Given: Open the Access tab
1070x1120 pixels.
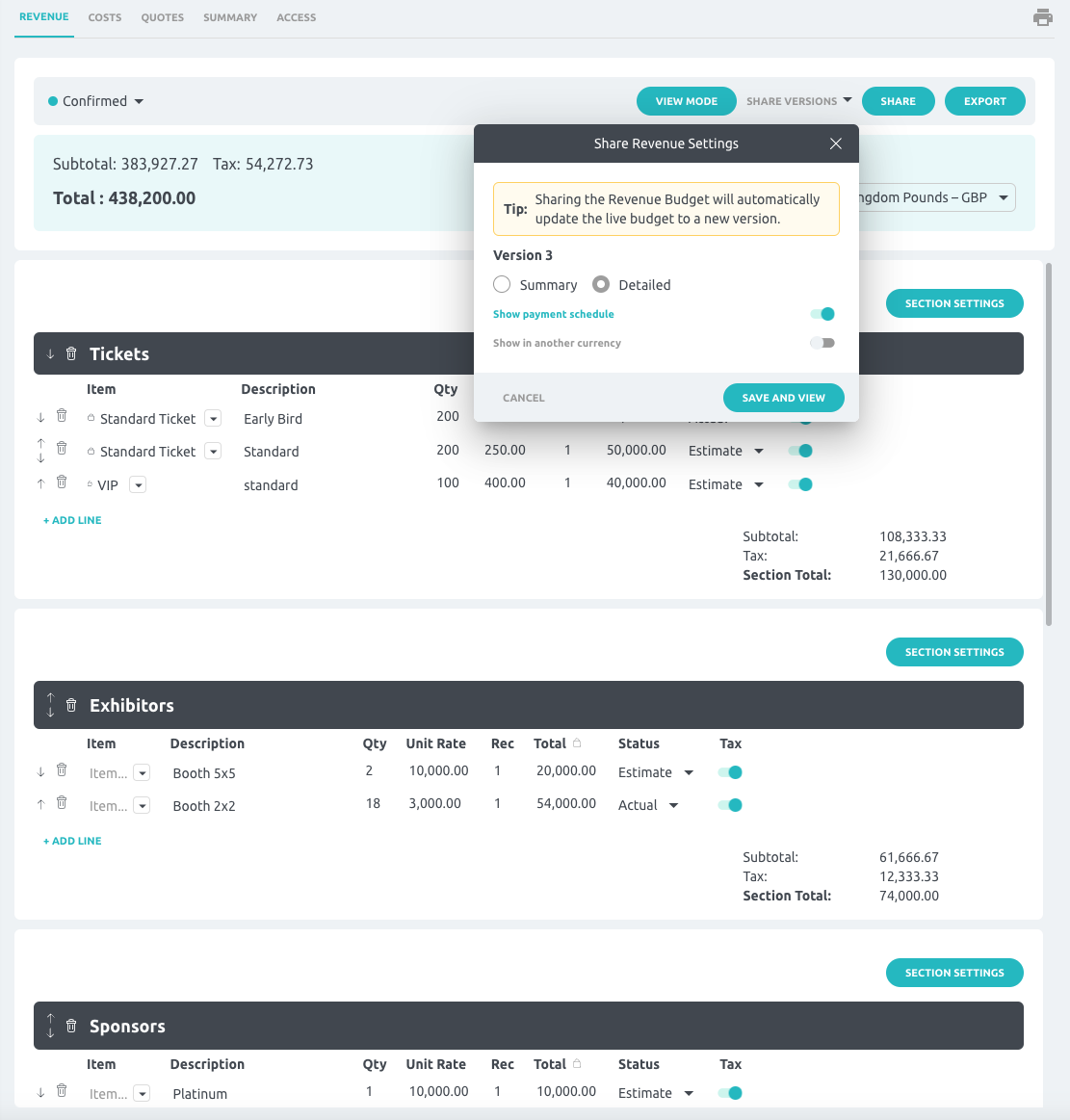Looking at the screenshot, I should click(296, 17).
